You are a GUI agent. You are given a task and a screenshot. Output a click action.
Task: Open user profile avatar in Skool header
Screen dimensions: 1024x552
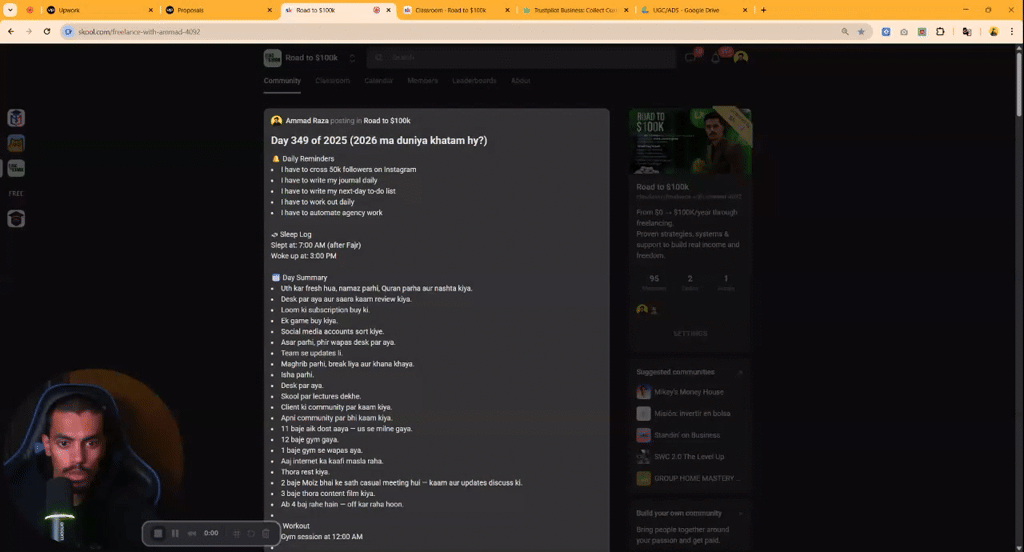(x=741, y=57)
